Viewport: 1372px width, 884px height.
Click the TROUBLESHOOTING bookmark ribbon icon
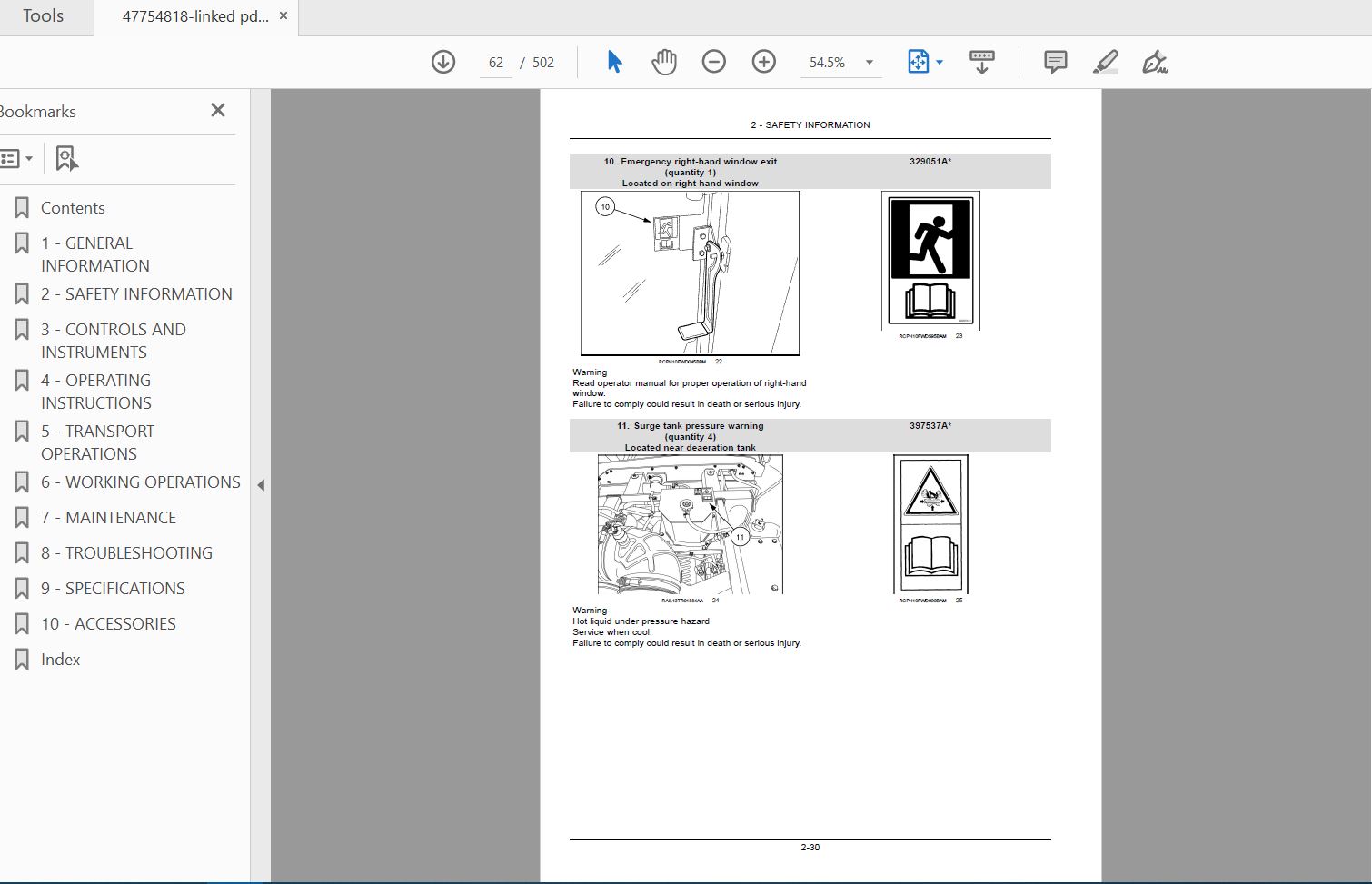point(22,553)
